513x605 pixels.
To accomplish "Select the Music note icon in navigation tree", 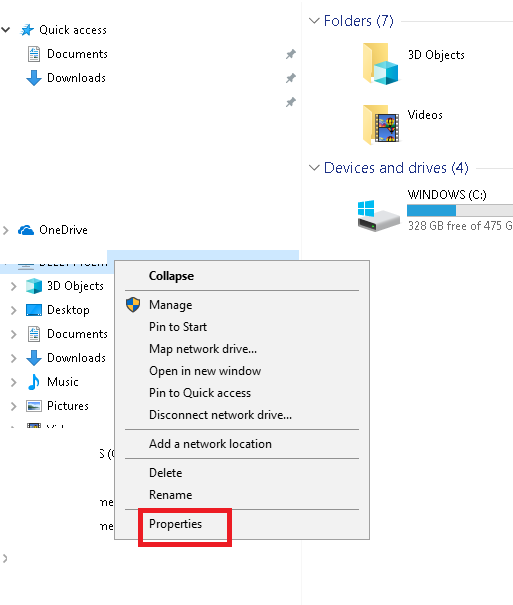I will (x=34, y=382).
